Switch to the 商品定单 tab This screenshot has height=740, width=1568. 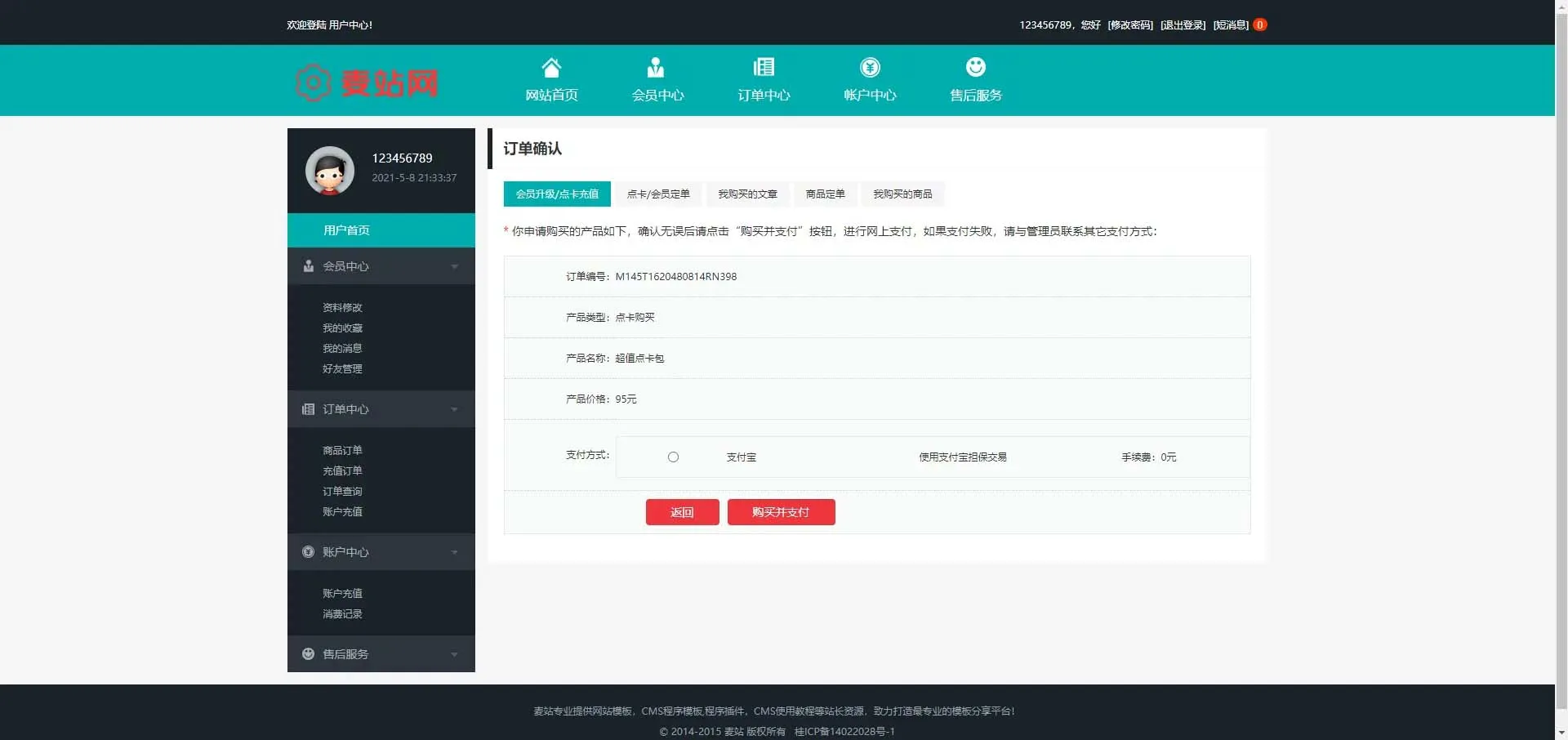pos(825,194)
